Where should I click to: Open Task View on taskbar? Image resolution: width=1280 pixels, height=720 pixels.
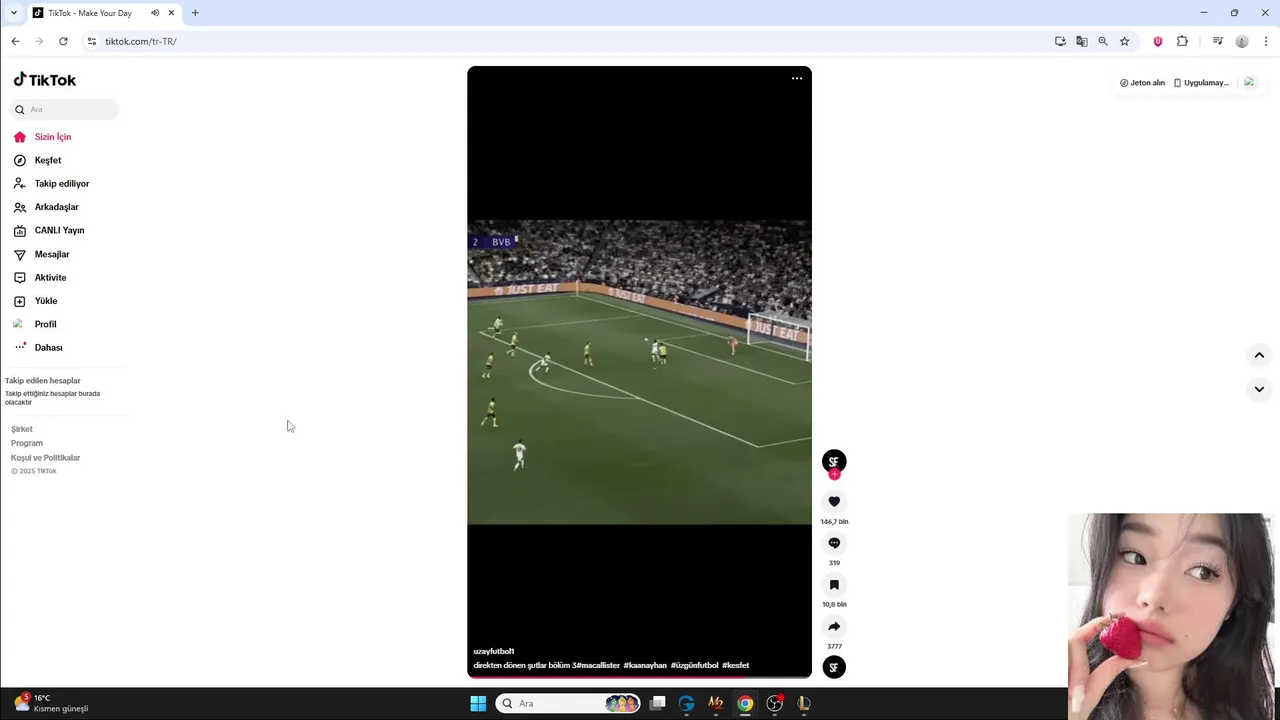click(657, 703)
